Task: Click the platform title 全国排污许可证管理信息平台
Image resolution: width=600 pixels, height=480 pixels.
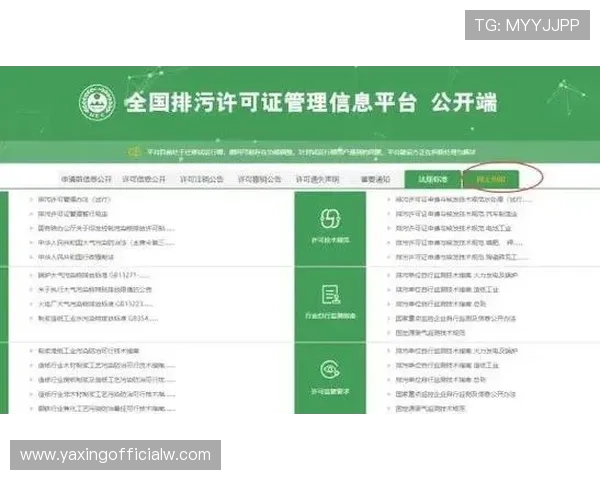Action: coord(270,103)
